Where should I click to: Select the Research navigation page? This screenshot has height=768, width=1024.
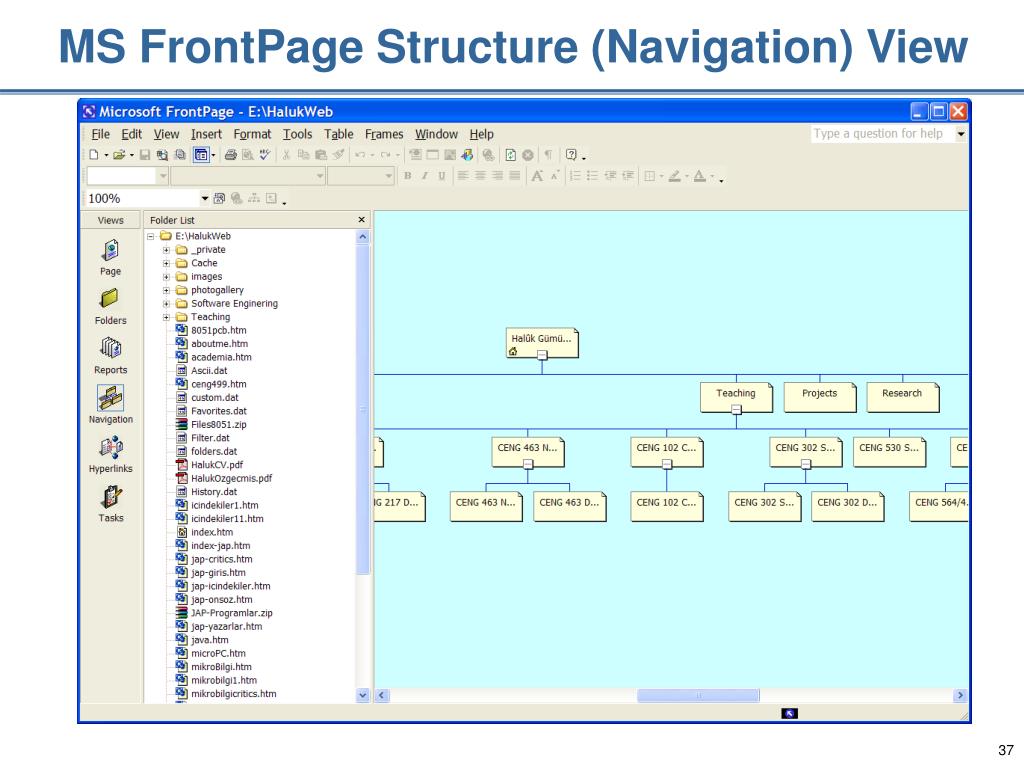(x=903, y=396)
